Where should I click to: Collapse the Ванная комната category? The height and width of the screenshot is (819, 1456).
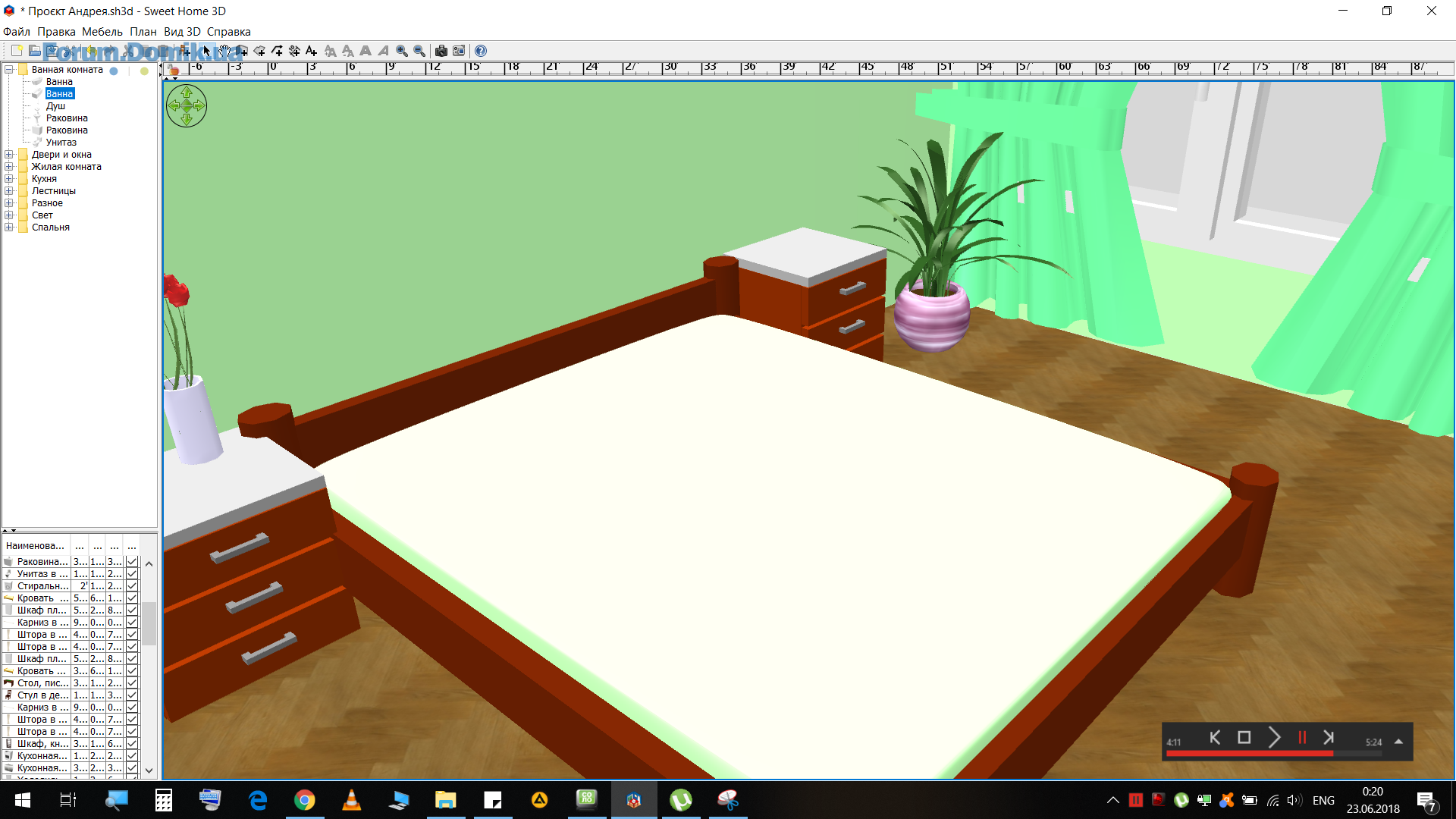[9, 70]
